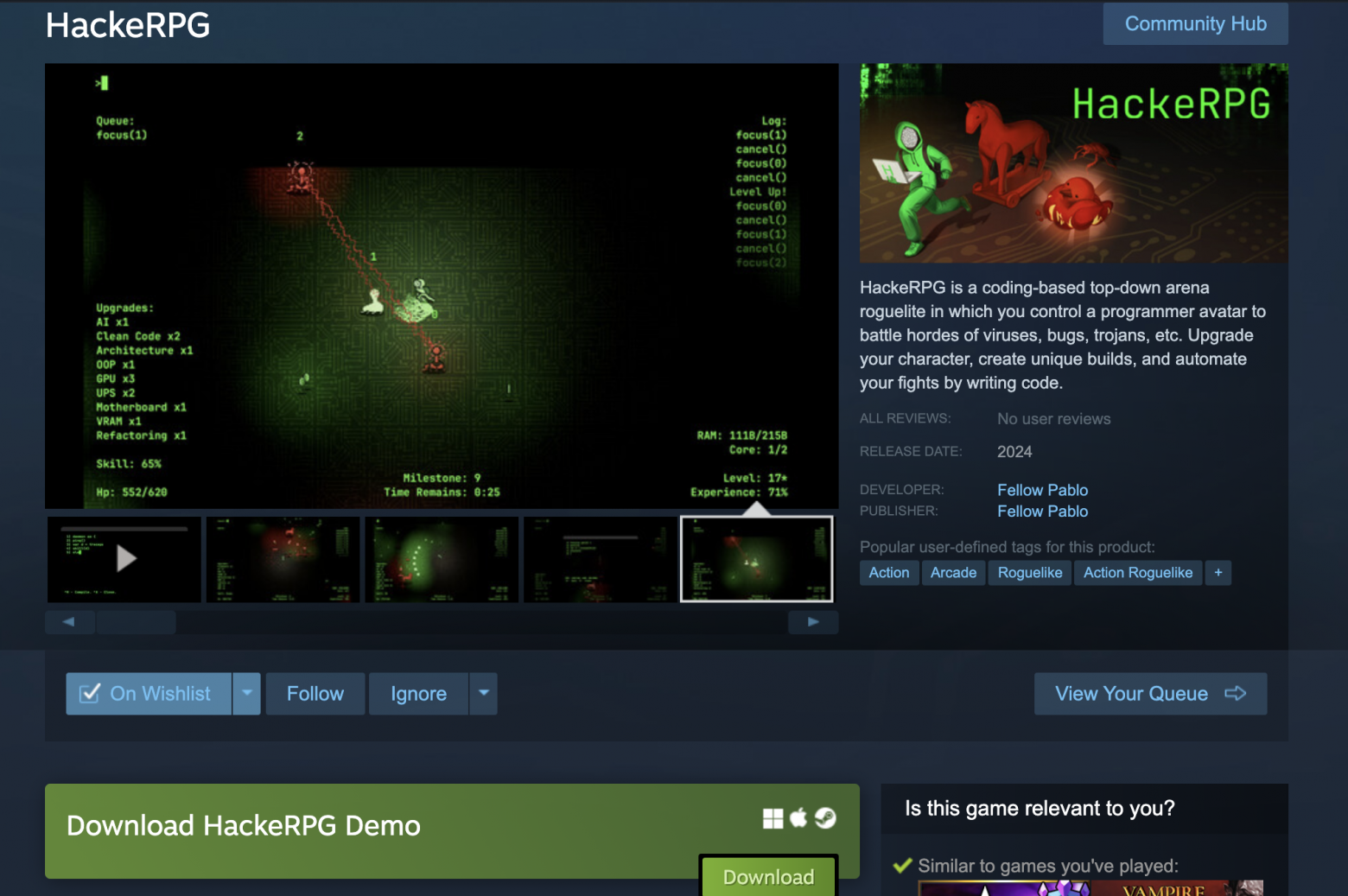Select the Action Roguelike tag

click(1137, 573)
